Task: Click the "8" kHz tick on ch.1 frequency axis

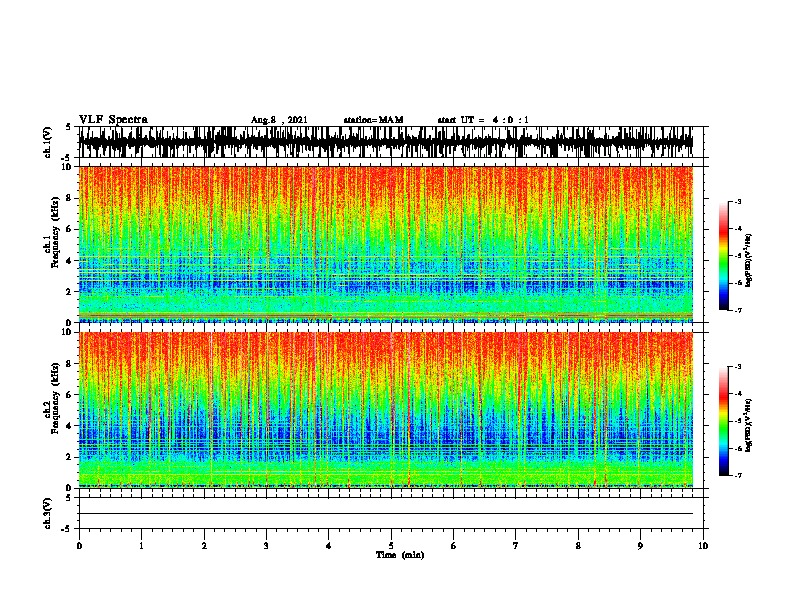Action: 70,198
